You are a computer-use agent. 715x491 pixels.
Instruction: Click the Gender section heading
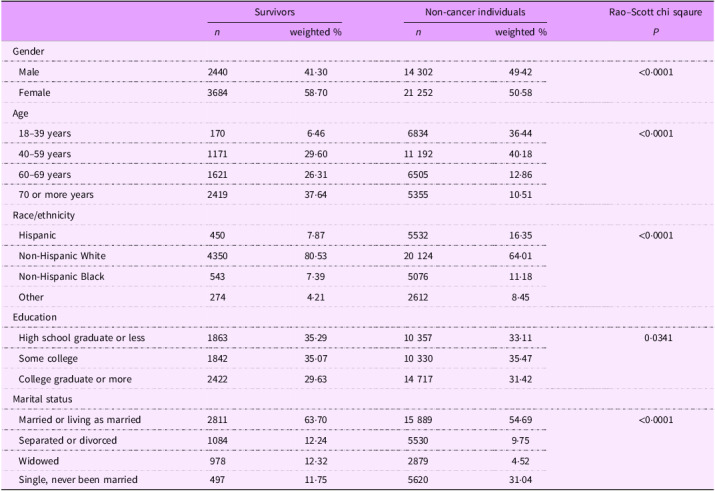(29, 52)
